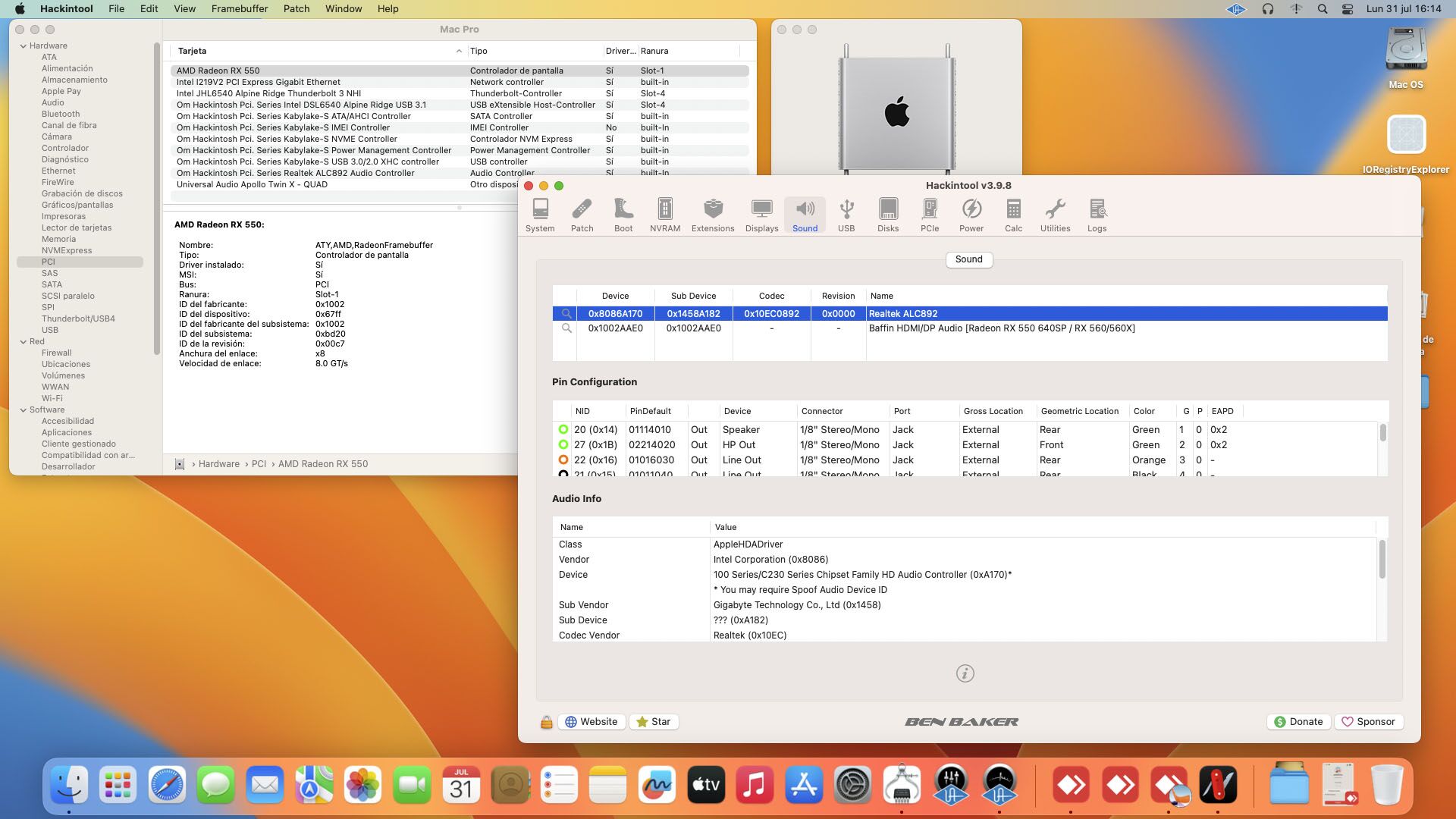Viewport: 1456px width, 819px height.
Task: Click the Pin Configuration table scrollbar
Action: click(1382, 433)
